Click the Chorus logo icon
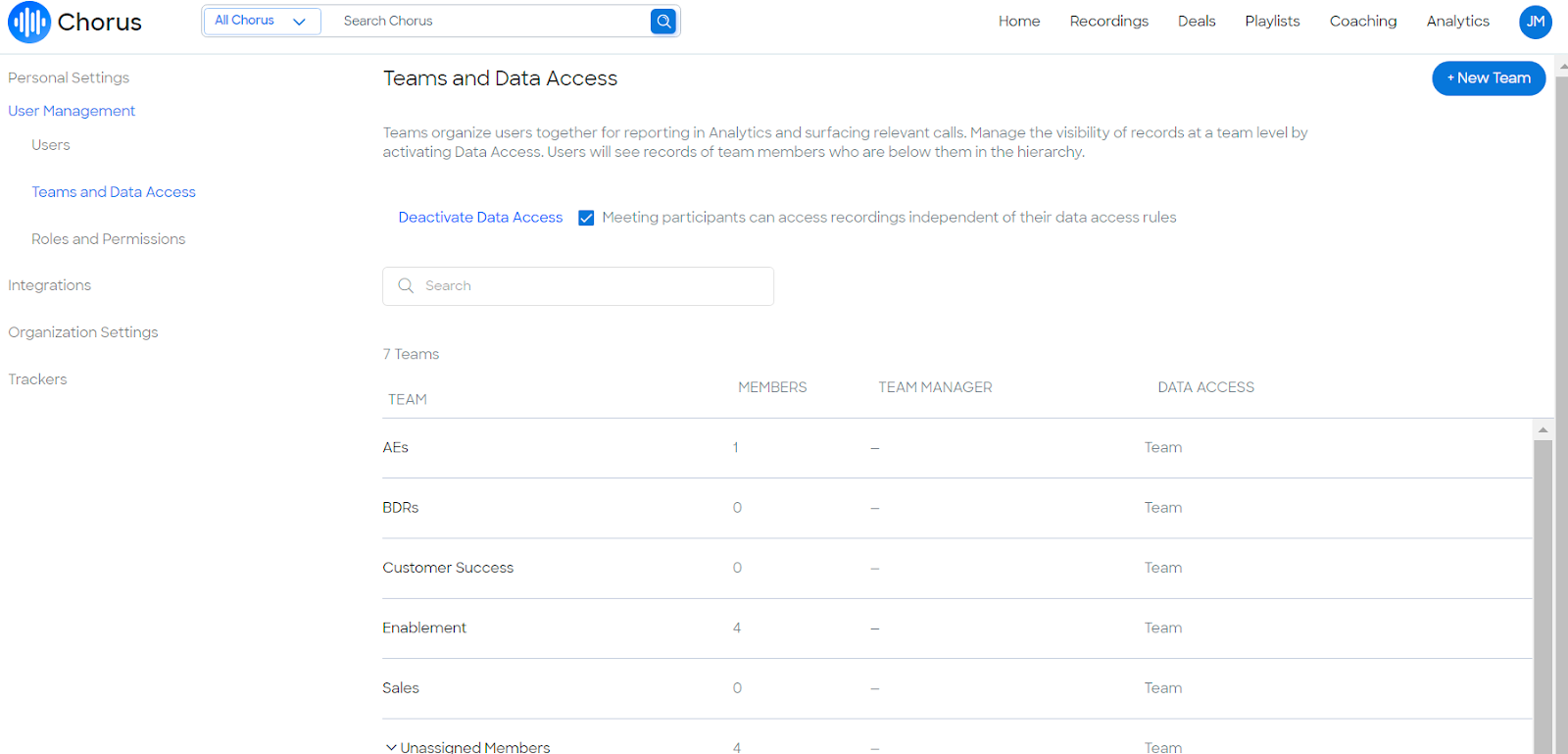 click(28, 22)
